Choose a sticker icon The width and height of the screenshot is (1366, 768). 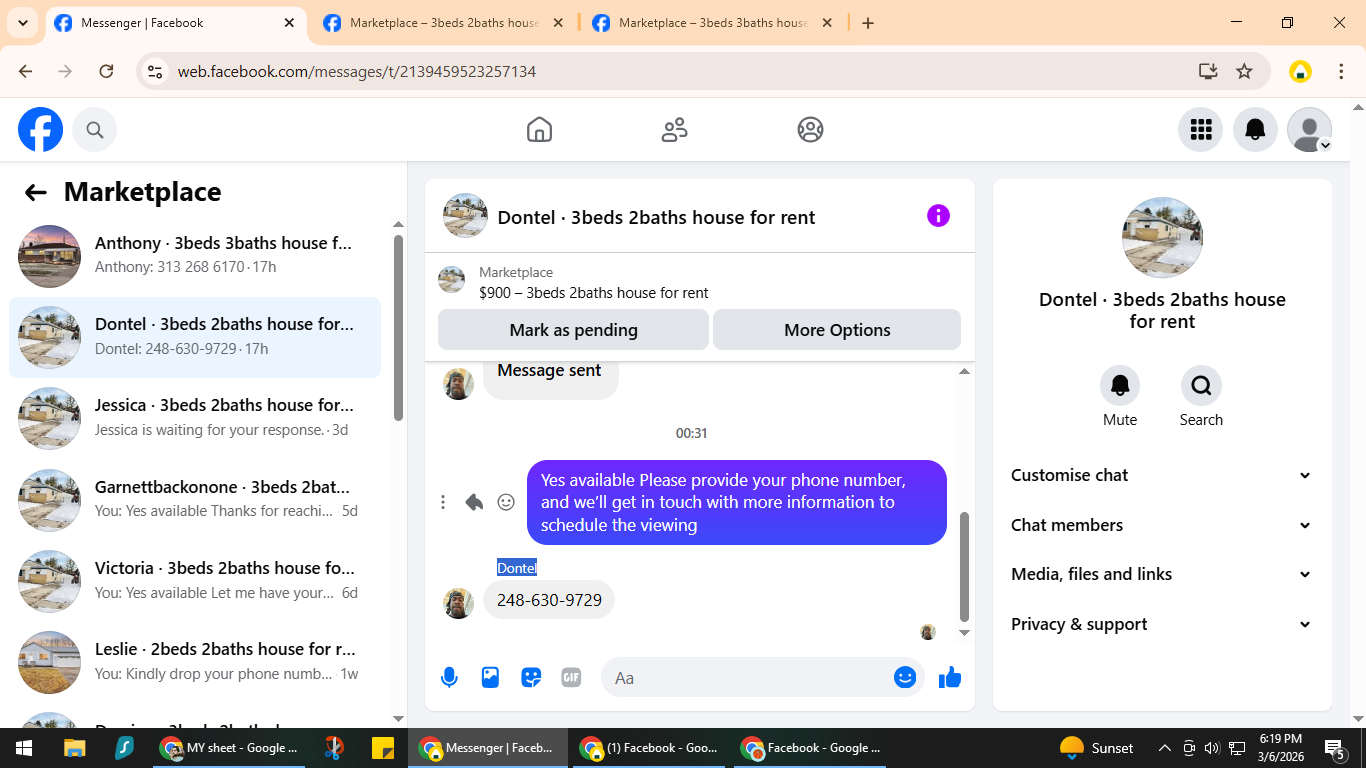click(531, 678)
